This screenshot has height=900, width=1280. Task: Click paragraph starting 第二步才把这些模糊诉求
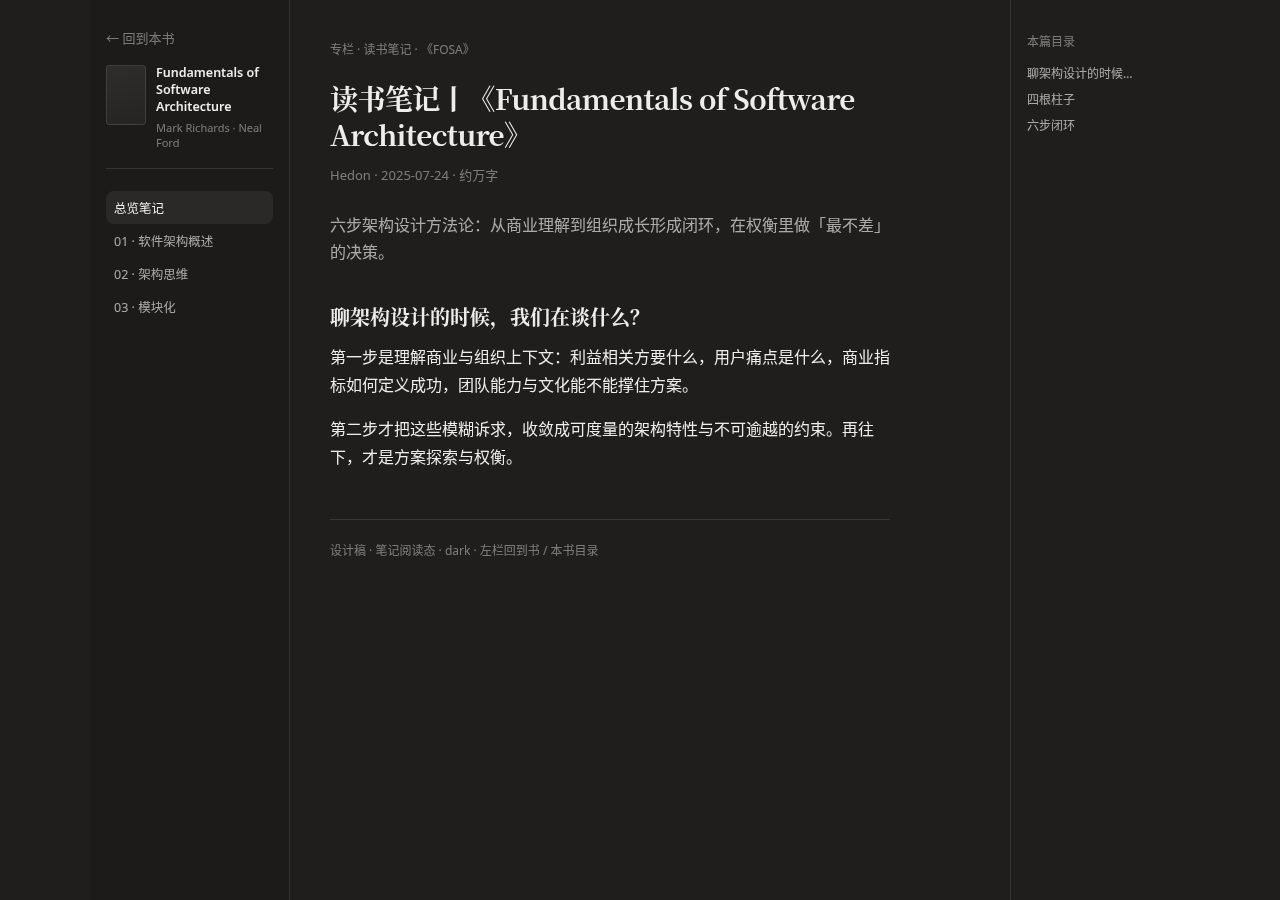pyautogui.click(x=602, y=444)
